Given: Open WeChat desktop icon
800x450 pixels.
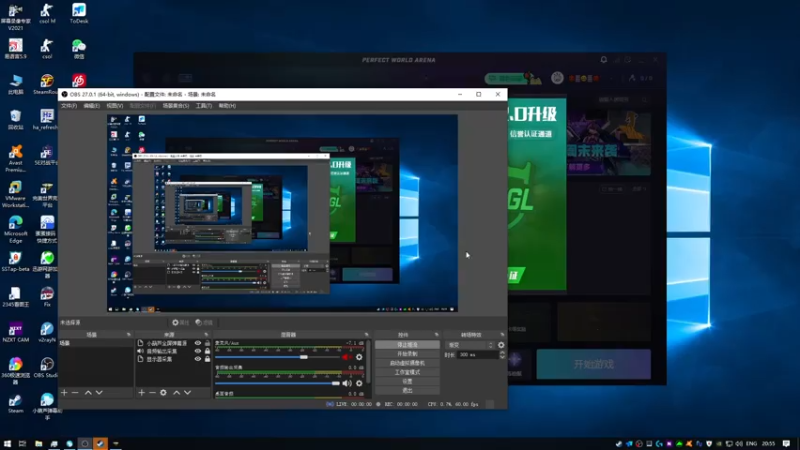Looking at the screenshot, I should pos(79,49).
